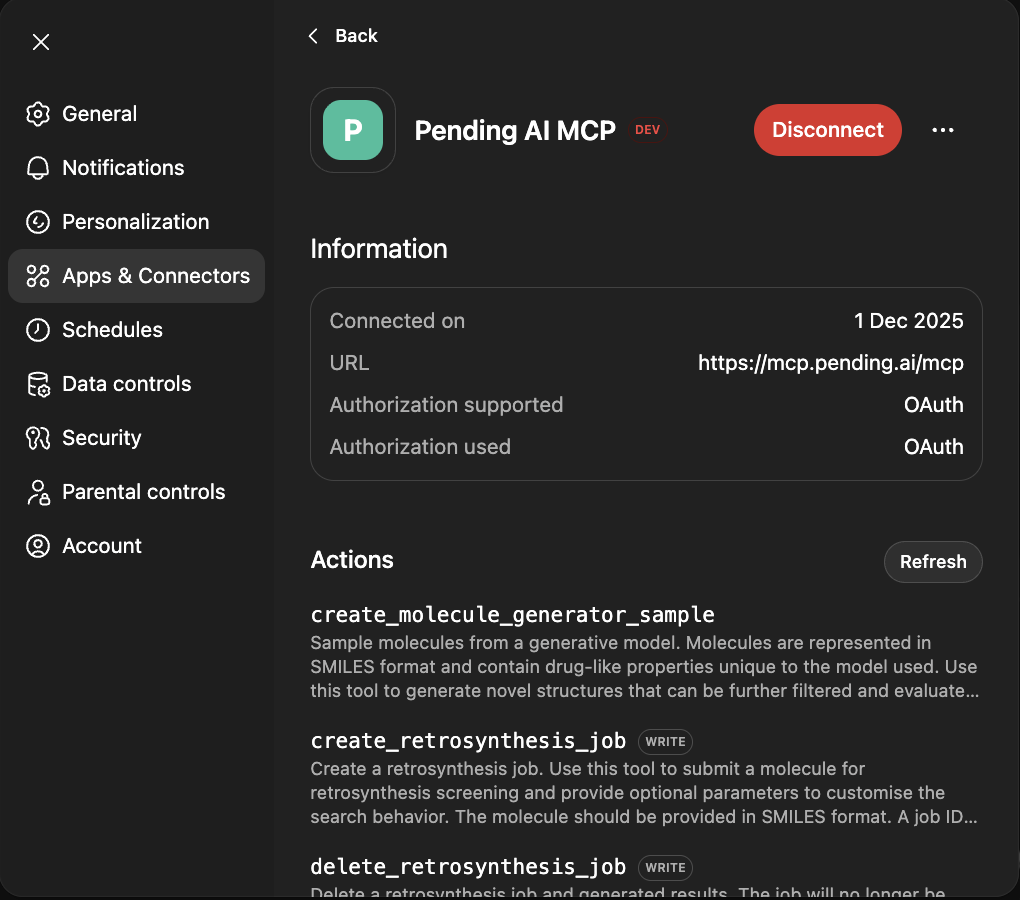Click the Account profile icon

click(38, 546)
